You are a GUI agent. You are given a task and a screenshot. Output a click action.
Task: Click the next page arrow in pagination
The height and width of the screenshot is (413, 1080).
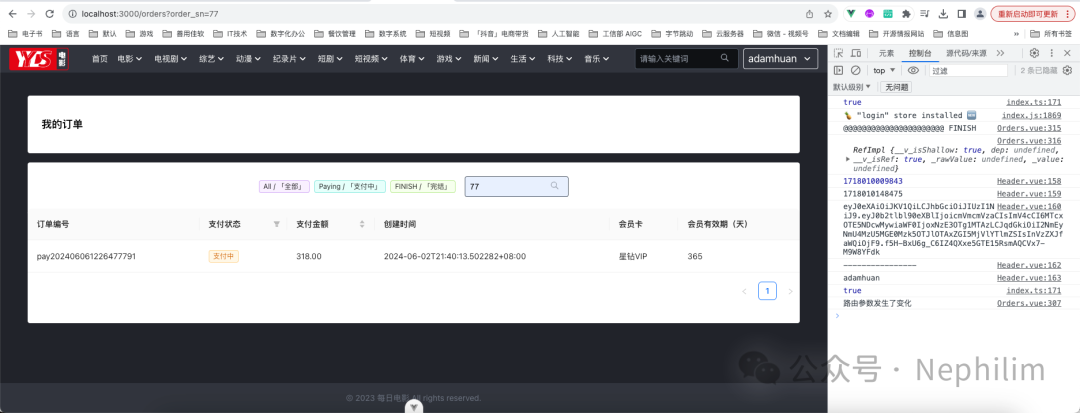pos(790,291)
